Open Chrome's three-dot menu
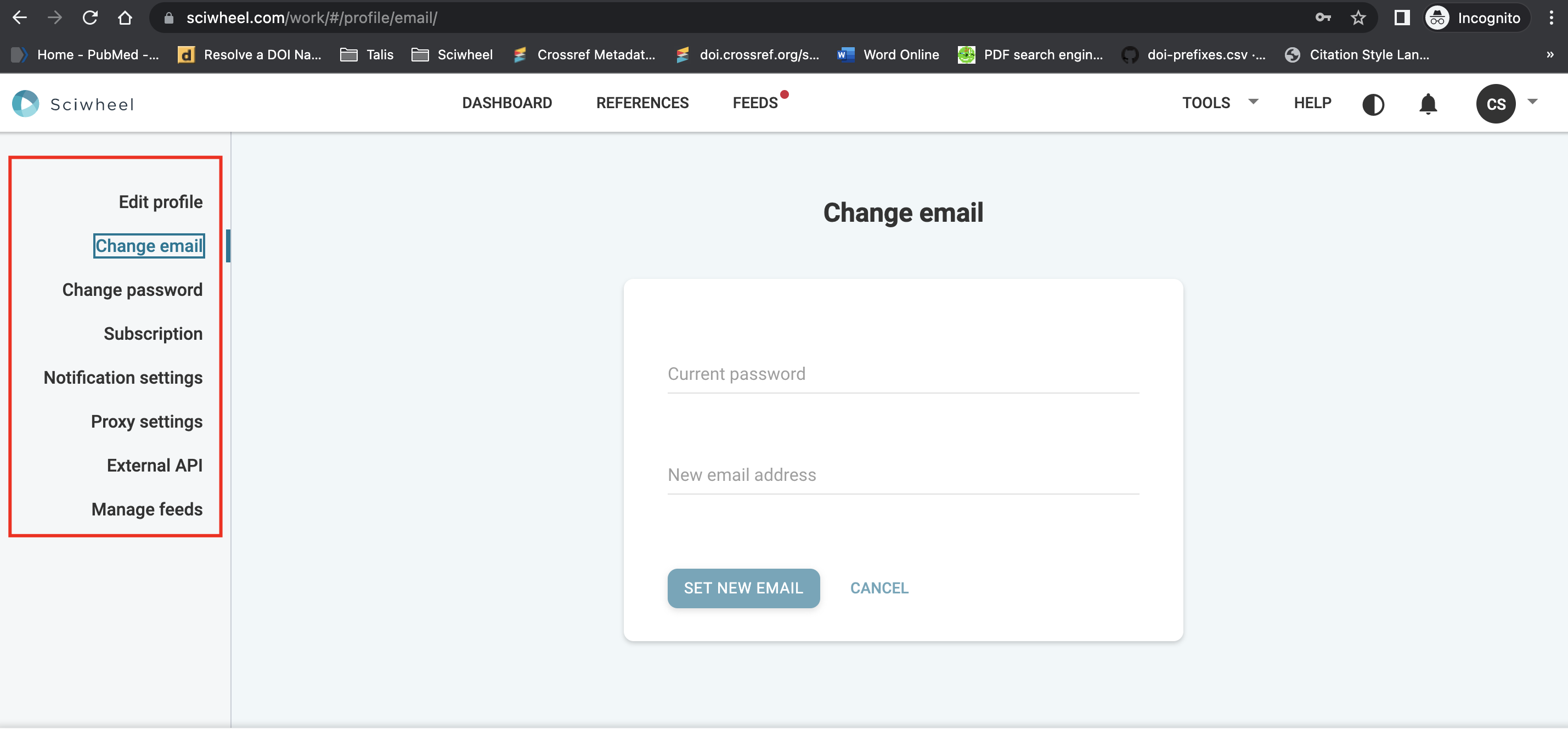 point(1551,18)
